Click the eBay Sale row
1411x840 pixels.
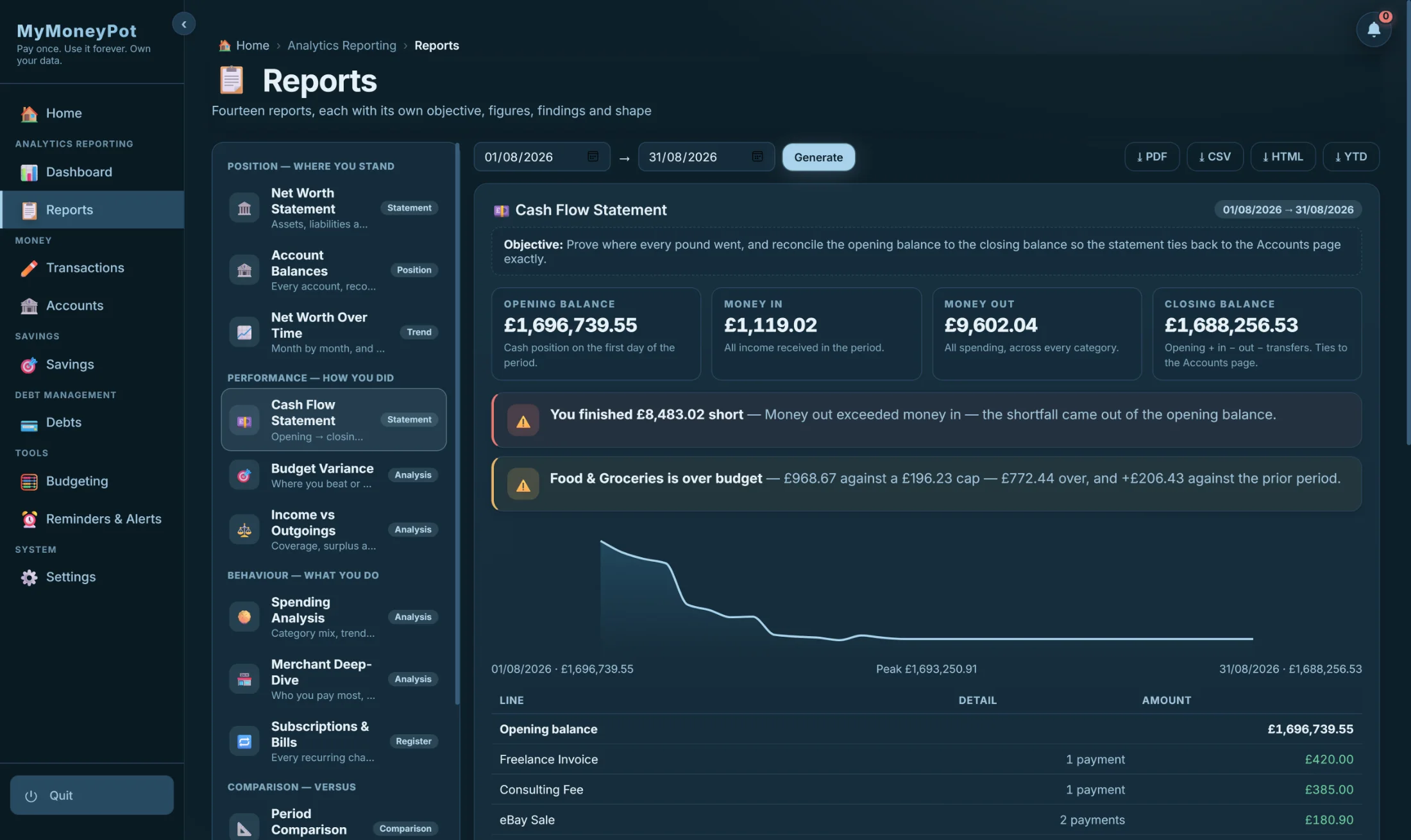point(927,819)
